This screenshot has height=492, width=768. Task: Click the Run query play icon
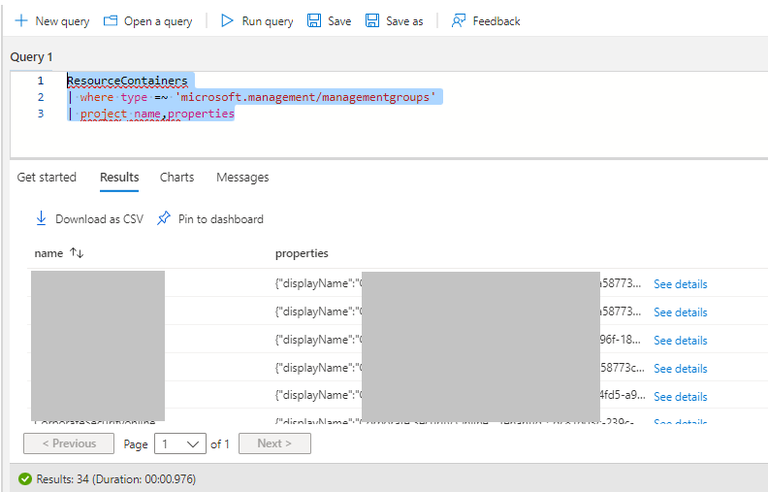click(227, 21)
